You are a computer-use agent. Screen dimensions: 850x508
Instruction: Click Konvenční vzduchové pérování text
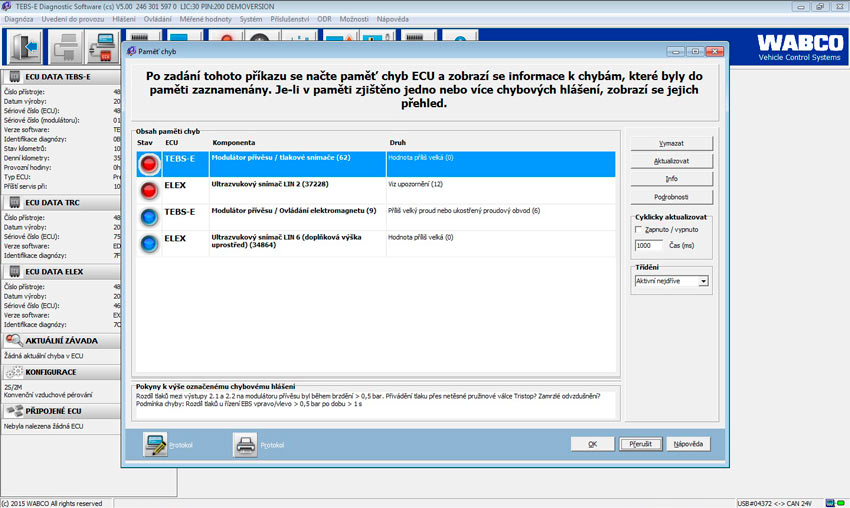(x=48, y=395)
